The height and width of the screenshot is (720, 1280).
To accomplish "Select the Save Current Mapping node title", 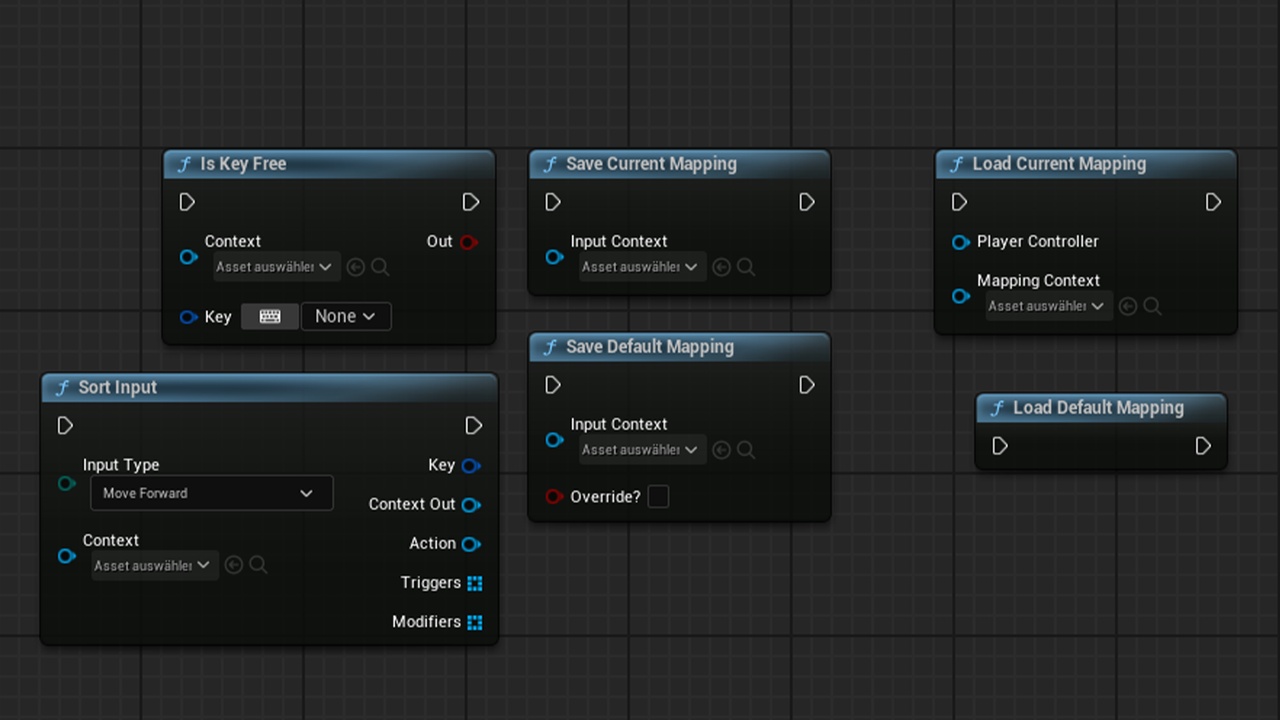I will click(651, 164).
